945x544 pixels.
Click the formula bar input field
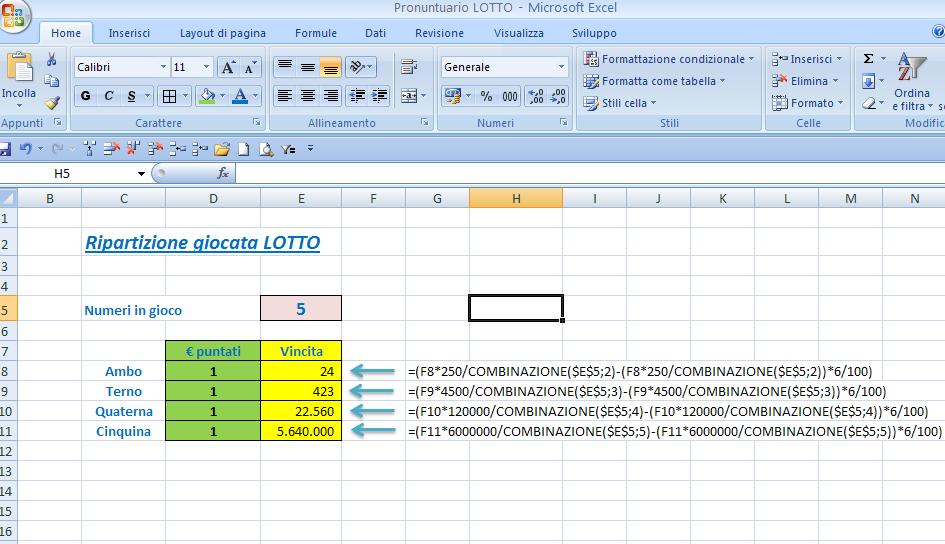click(590, 174)
